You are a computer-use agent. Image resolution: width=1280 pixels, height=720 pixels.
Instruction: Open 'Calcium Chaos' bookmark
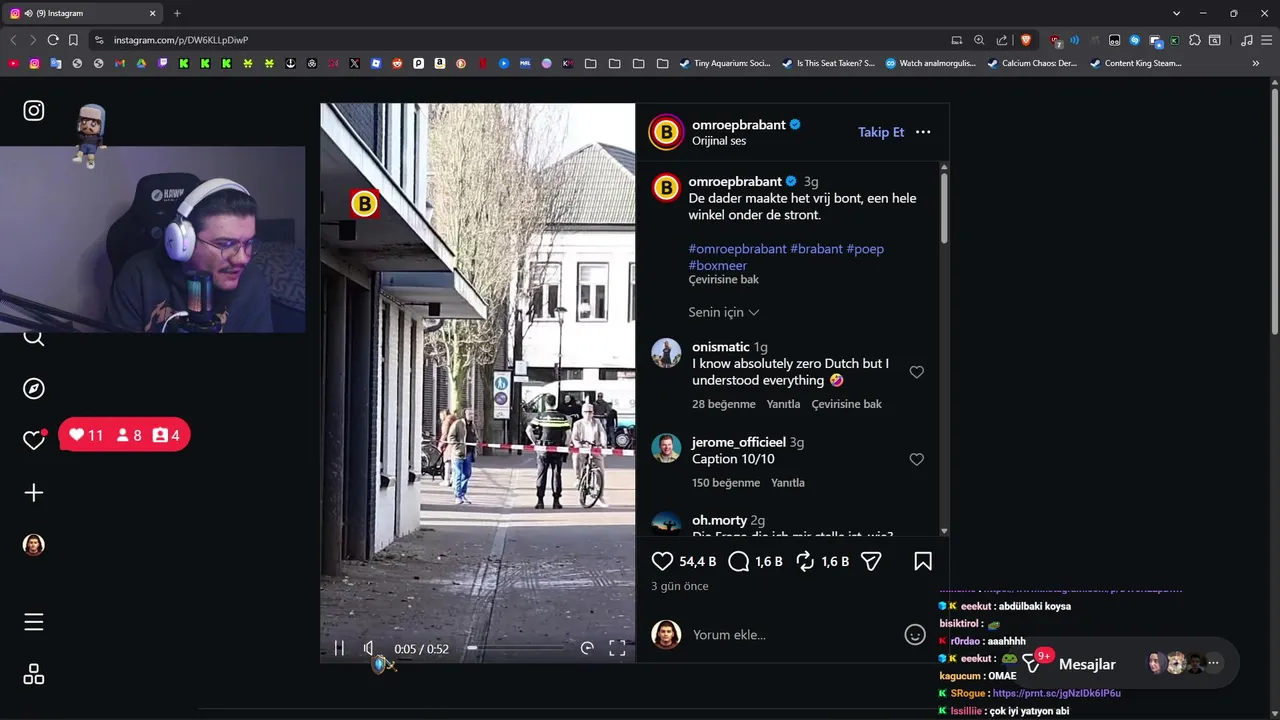click(x=1032, y=63)
